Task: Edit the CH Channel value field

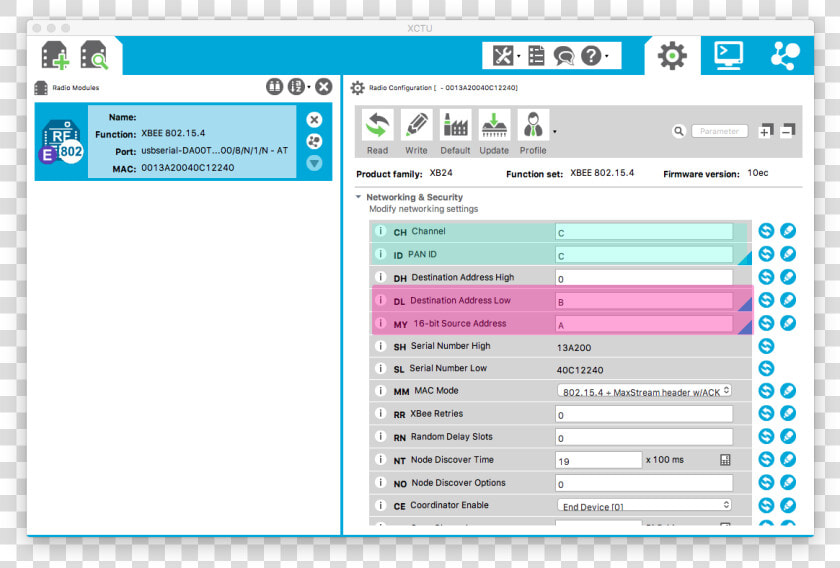Action: click(x=644, y=232)
